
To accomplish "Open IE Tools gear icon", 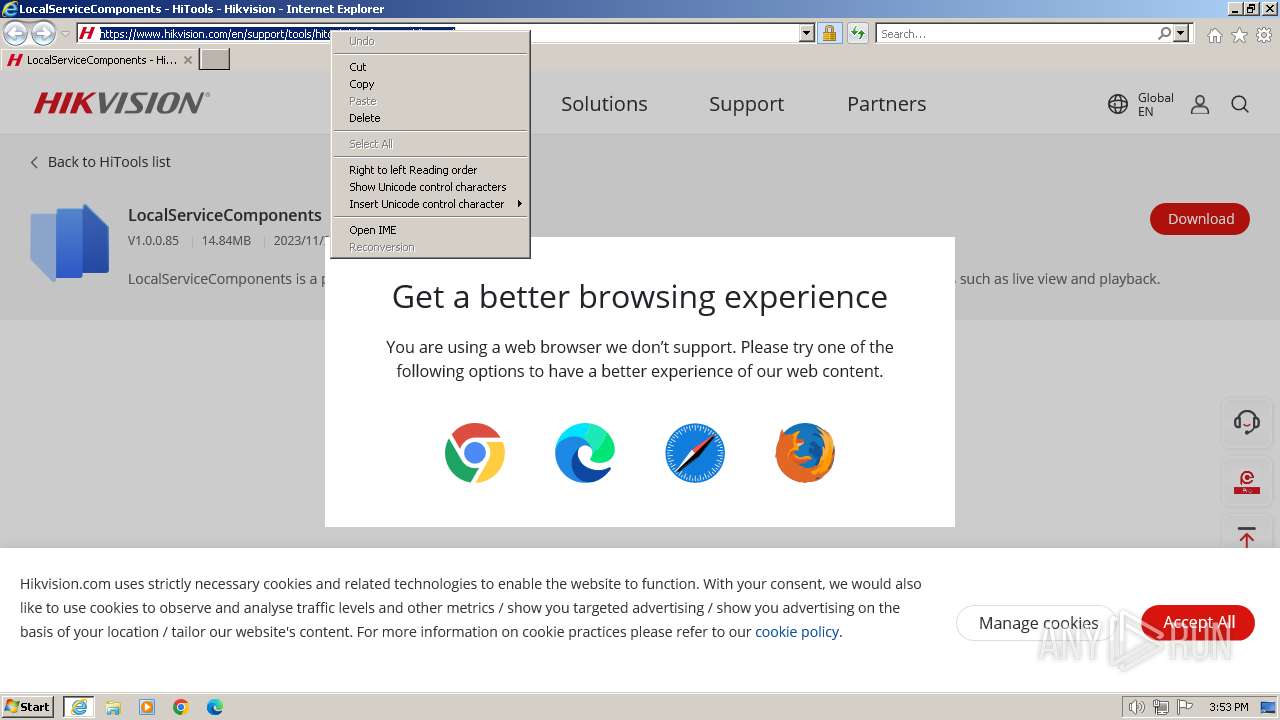I will (1264, 35).
